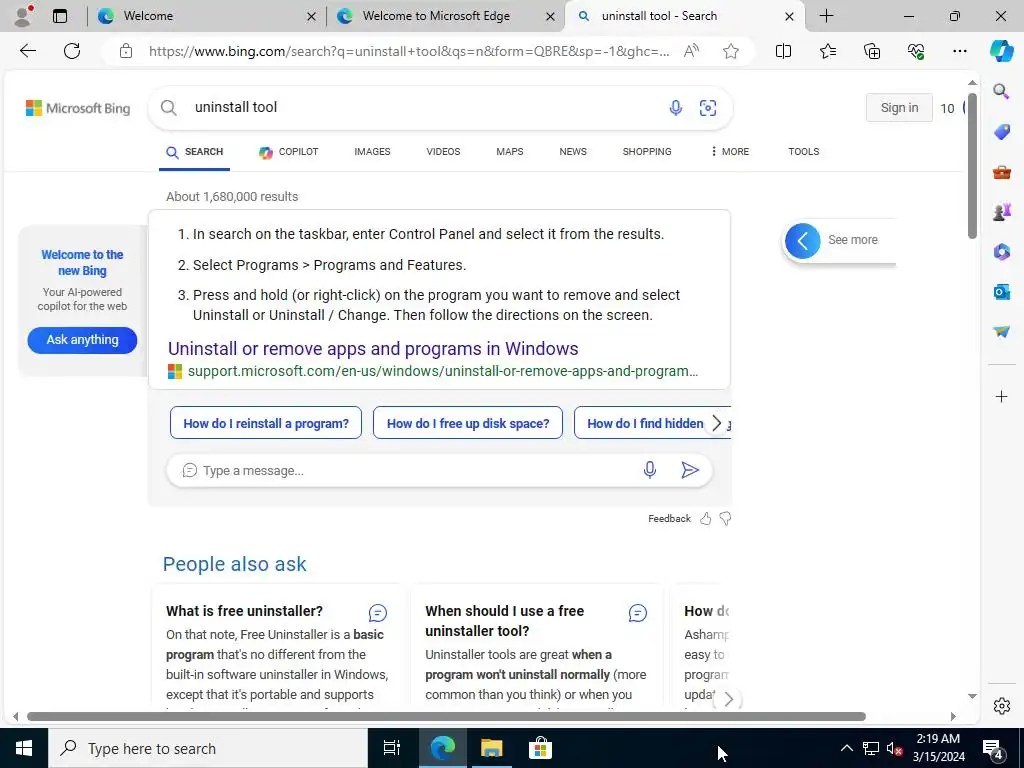Open Task View on taskbar
The image size is (1024, 768).
click(392, 748)
